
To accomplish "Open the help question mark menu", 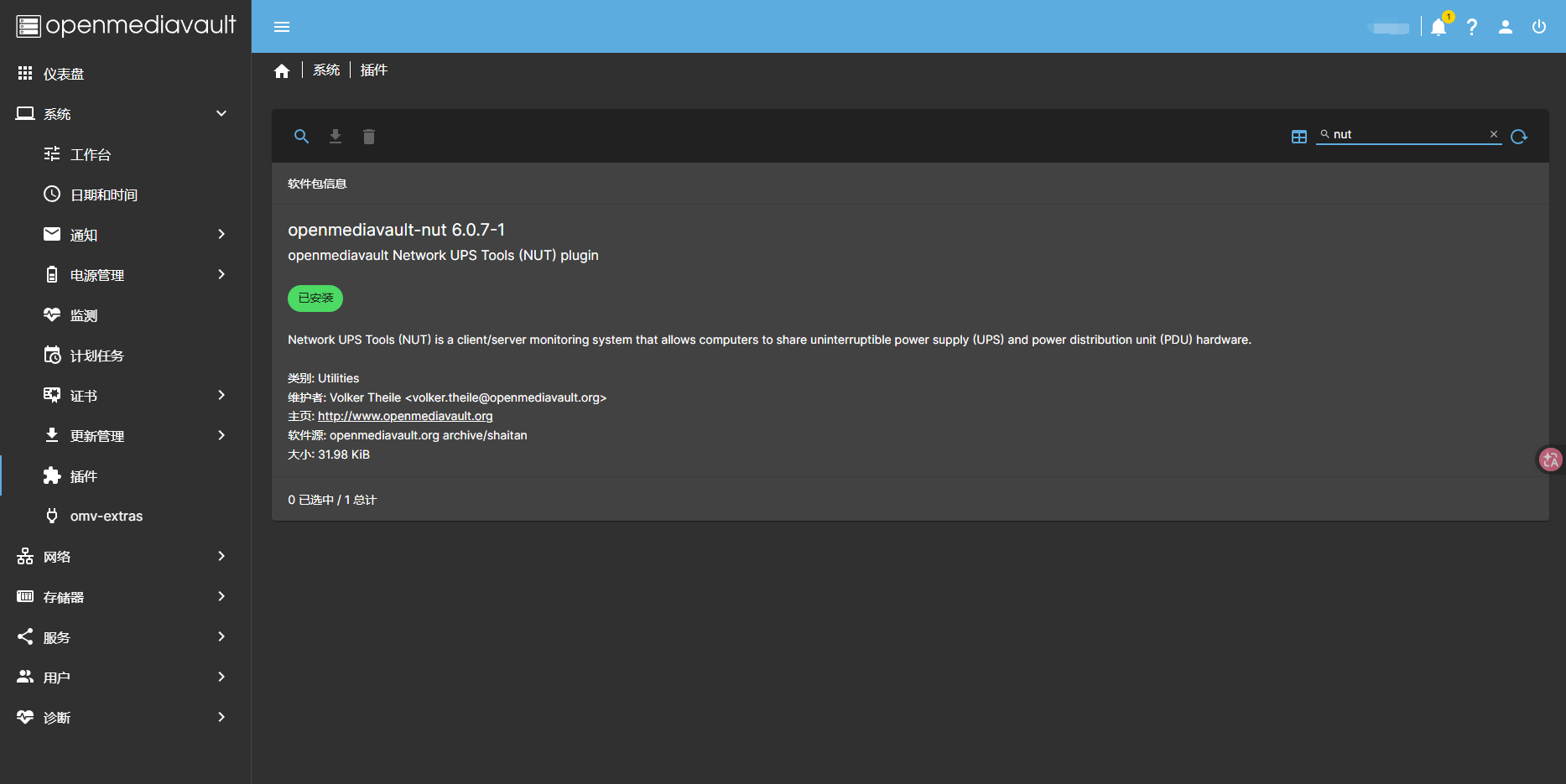I will point(1472,27).
